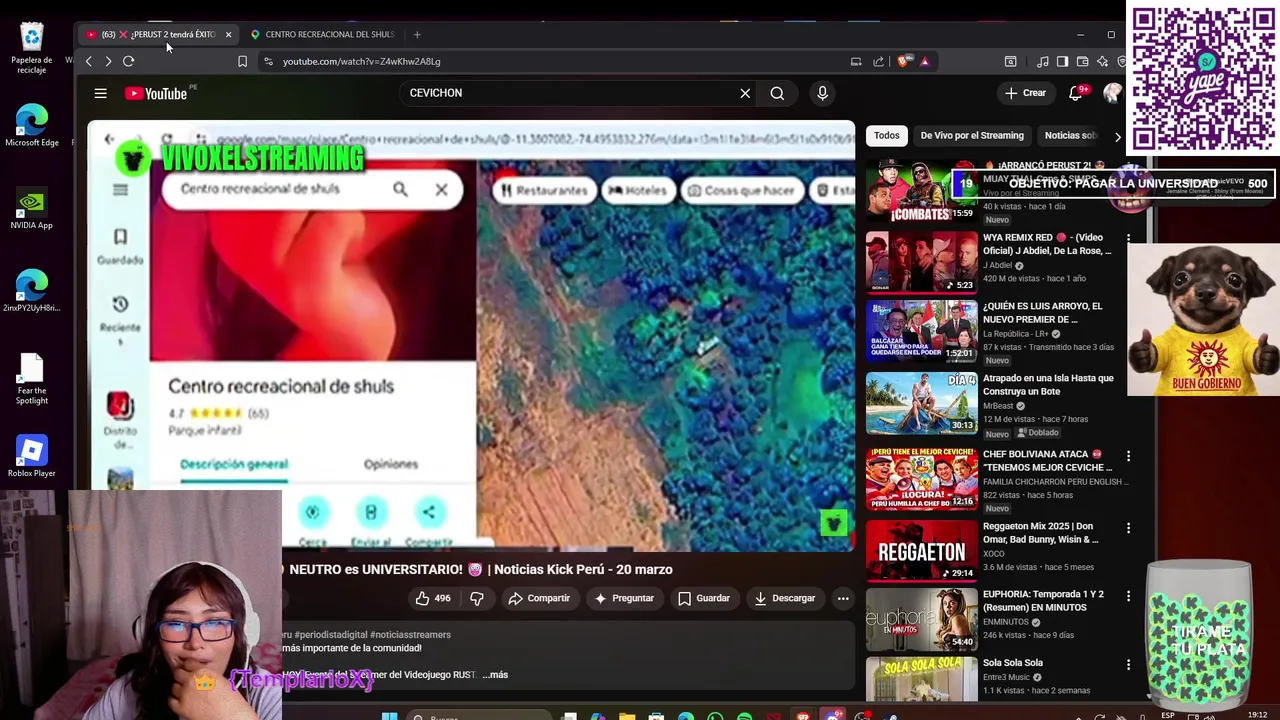This screenshot has height=720, width=1280.
Task: Open more actions ellipsis below the video
Action: (843, 598)
